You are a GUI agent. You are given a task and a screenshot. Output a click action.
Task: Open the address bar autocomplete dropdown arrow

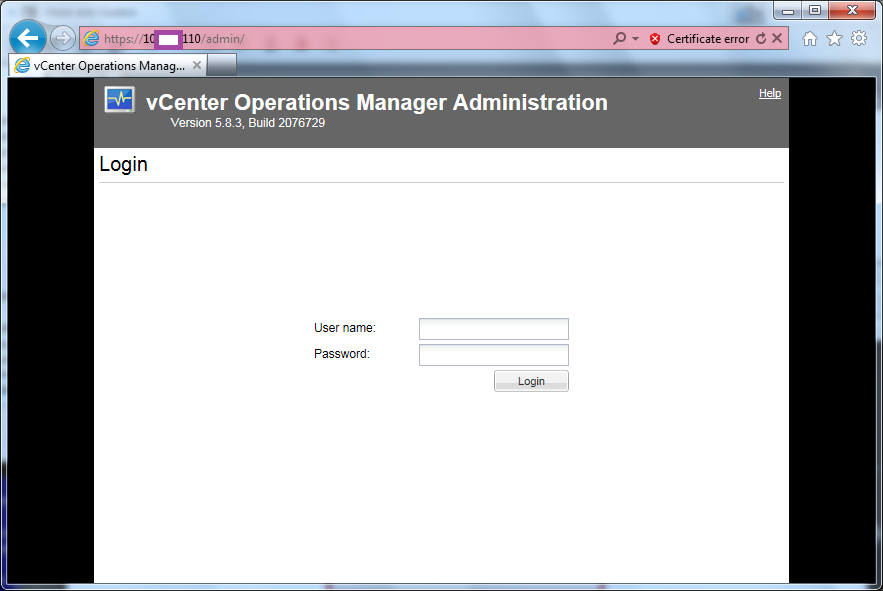click(x=635, y=39)
